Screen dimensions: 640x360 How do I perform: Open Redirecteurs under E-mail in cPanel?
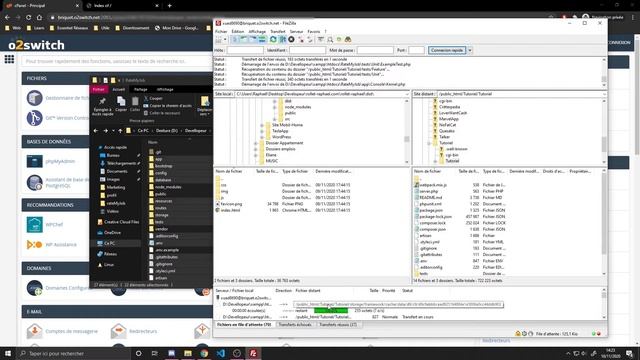143,331
